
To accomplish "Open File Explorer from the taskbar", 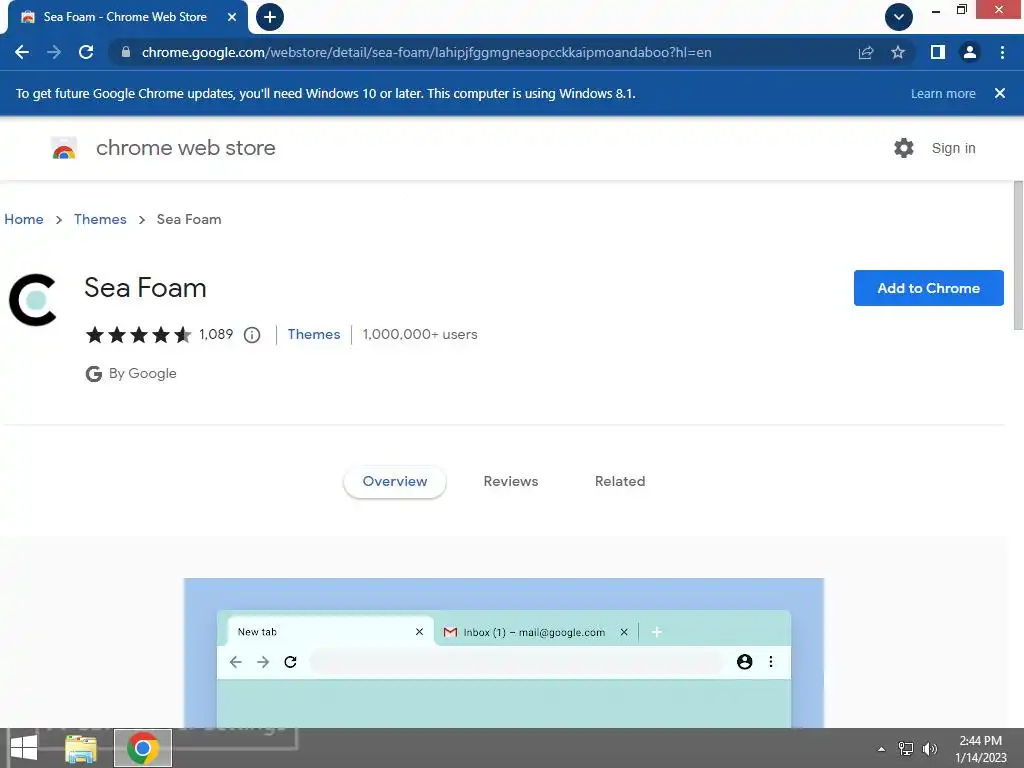I will pos(81,748).
